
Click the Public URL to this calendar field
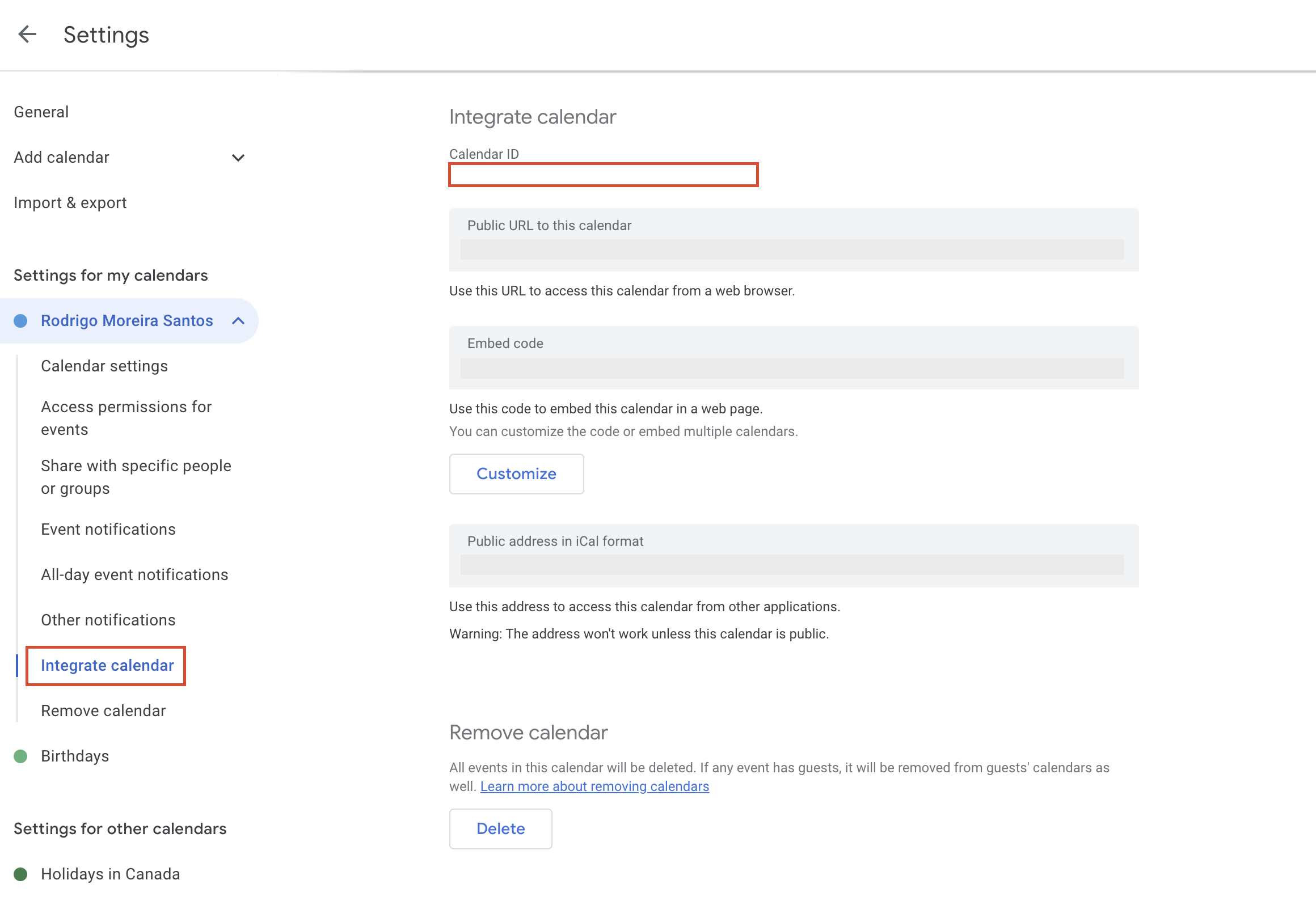pyautogui.click(x=792, y=249)
